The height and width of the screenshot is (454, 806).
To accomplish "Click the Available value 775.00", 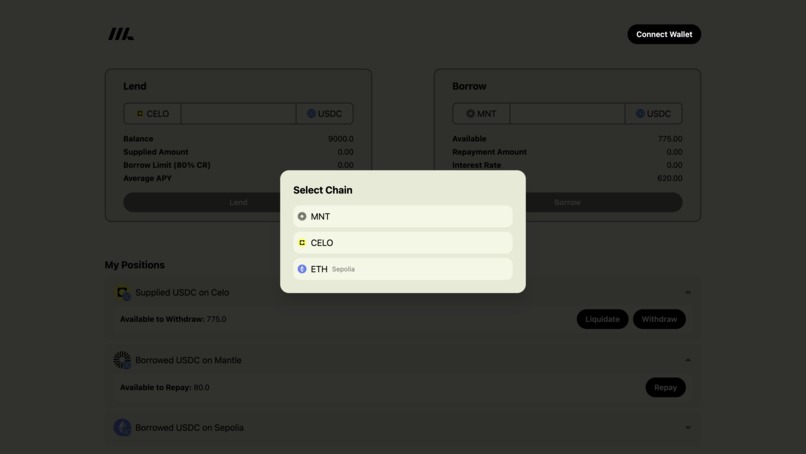I will [670, 139].
